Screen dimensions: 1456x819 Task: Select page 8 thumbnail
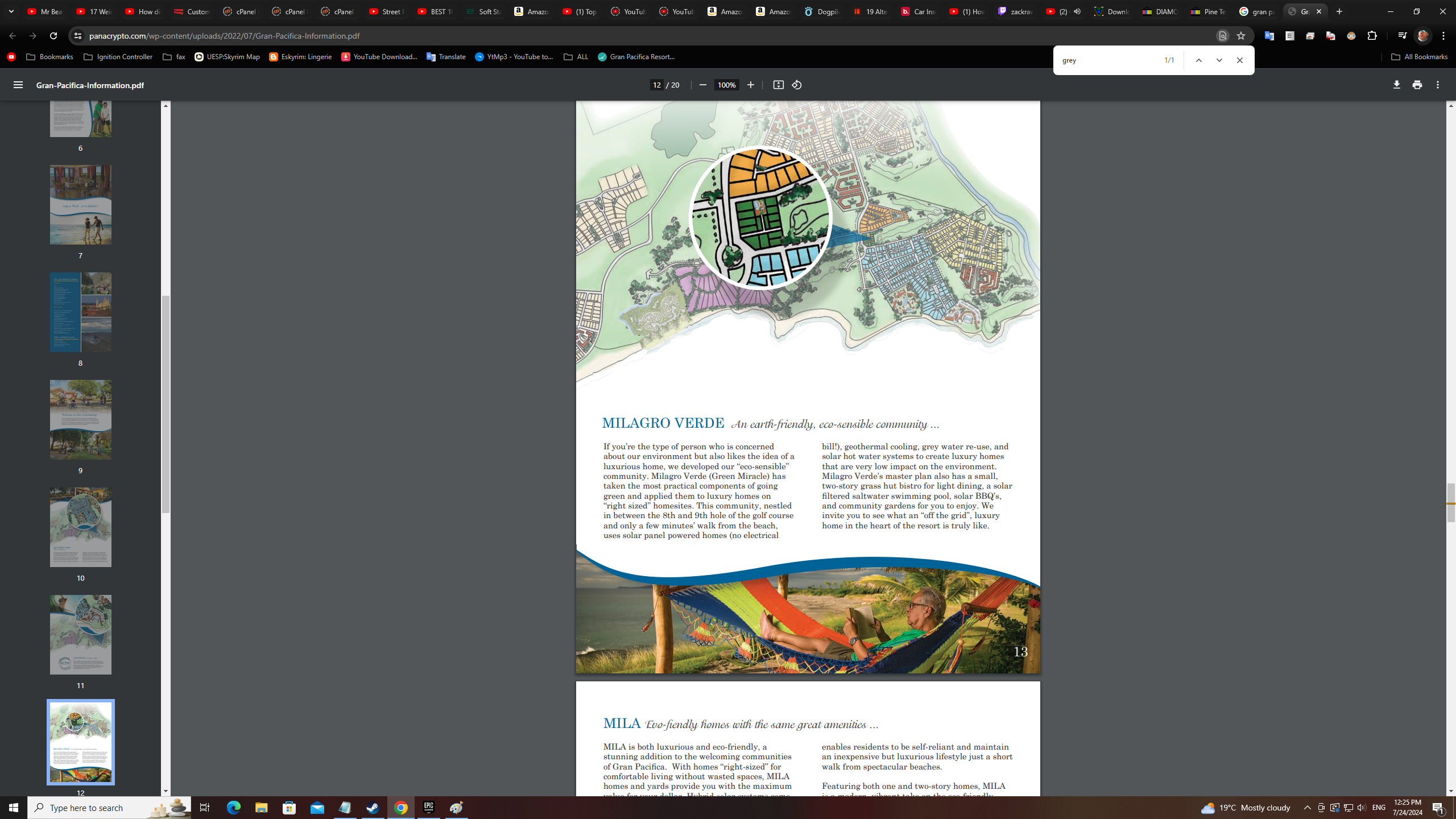point(80,312)
